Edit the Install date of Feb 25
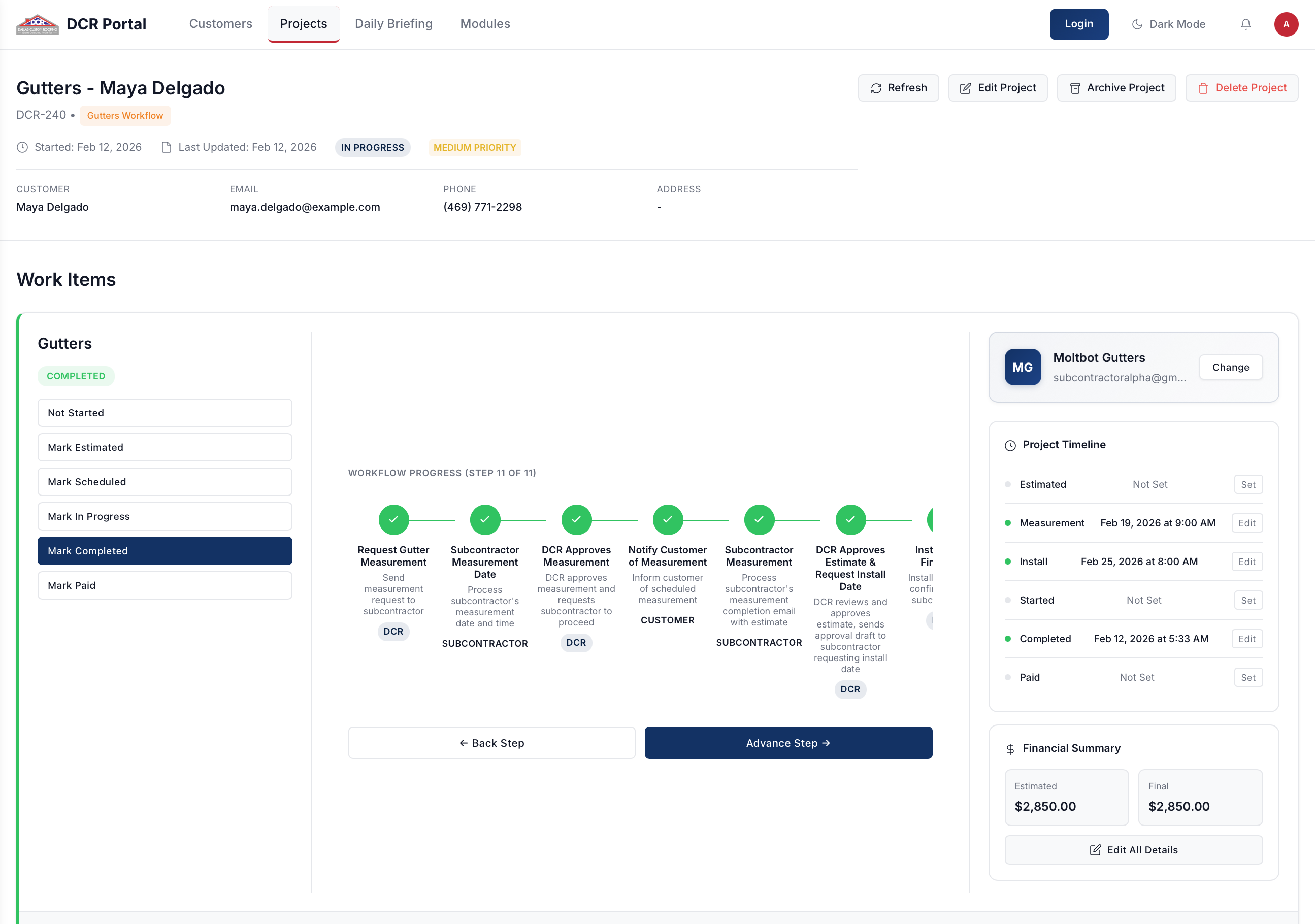Screen dimensions: 1315x924 pos(1247,562)
